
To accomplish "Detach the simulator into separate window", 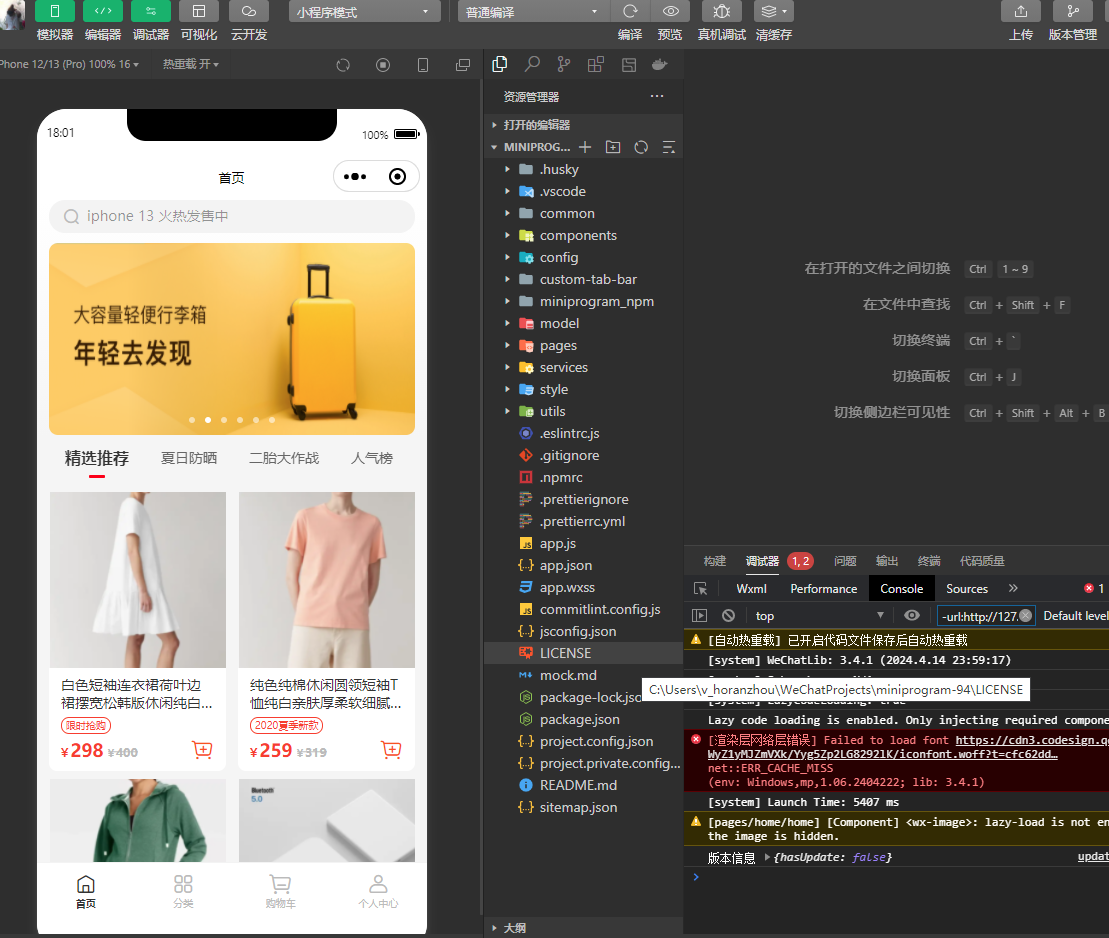I will [463, 65].
